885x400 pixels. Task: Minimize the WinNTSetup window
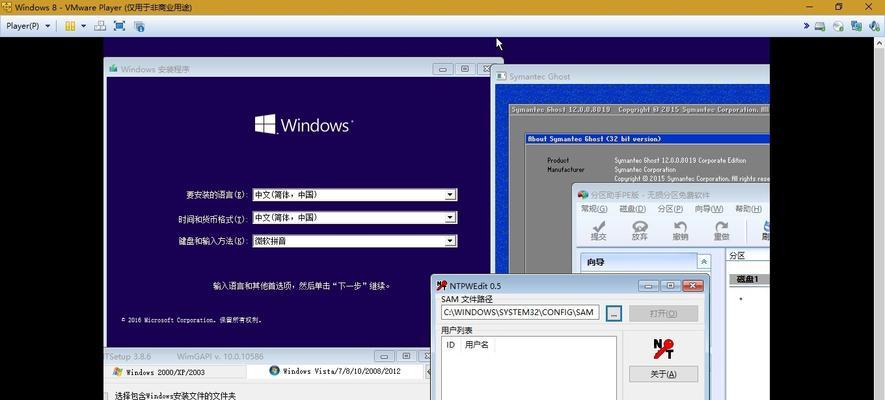[384, 356]
